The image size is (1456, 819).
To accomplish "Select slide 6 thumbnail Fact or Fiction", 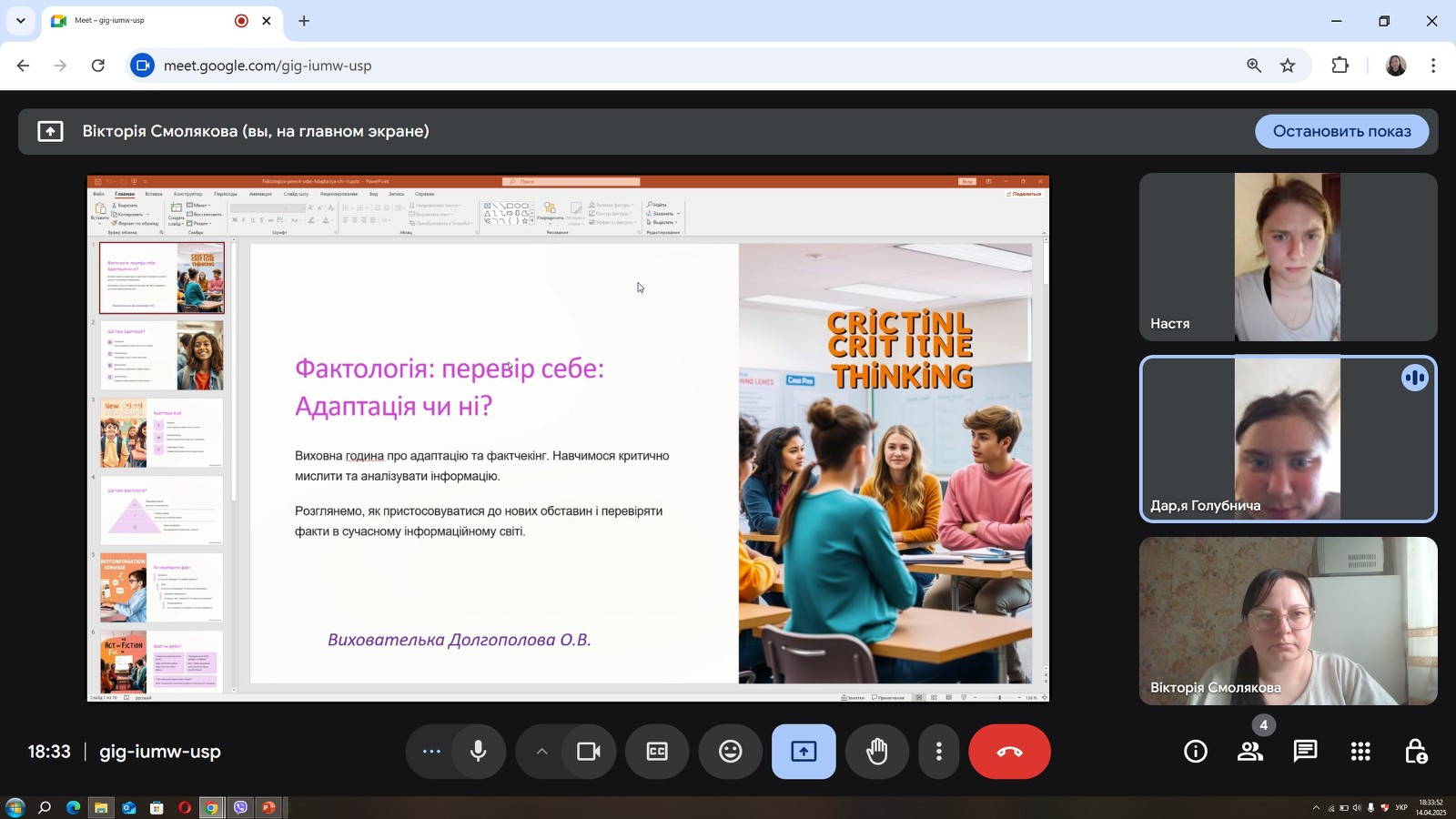I will point(162,662).
